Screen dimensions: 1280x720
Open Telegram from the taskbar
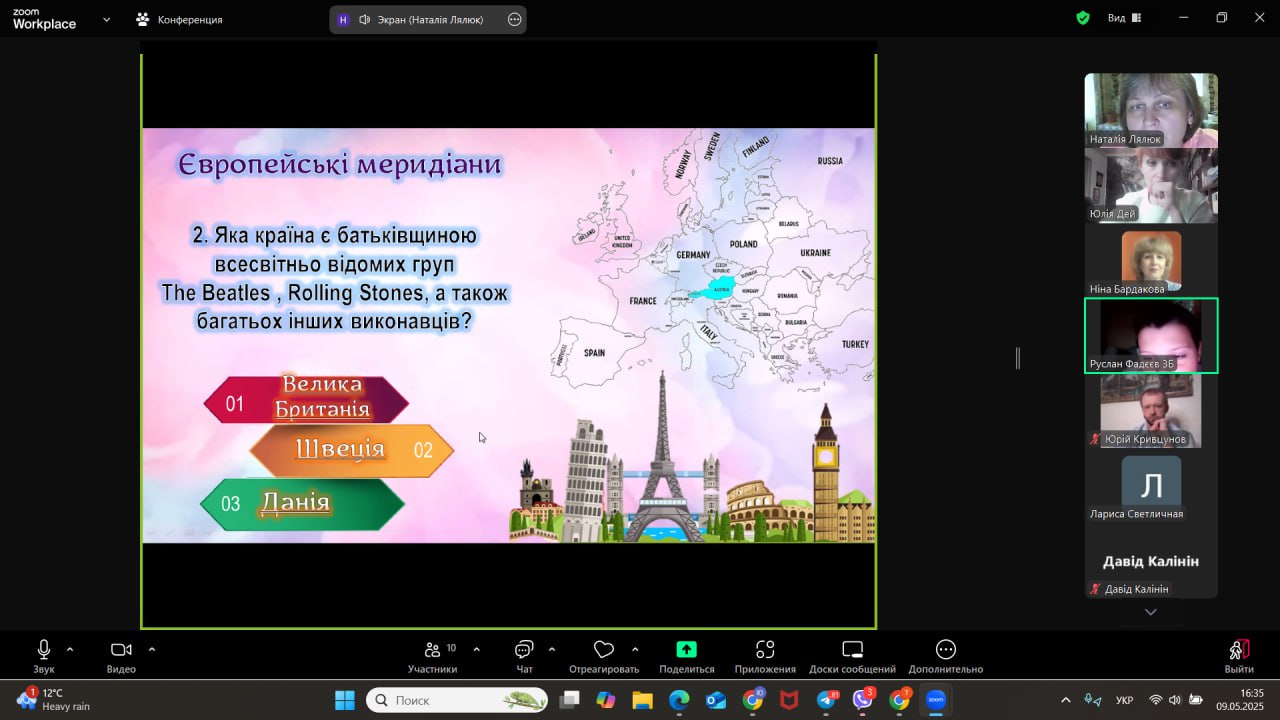827,700
